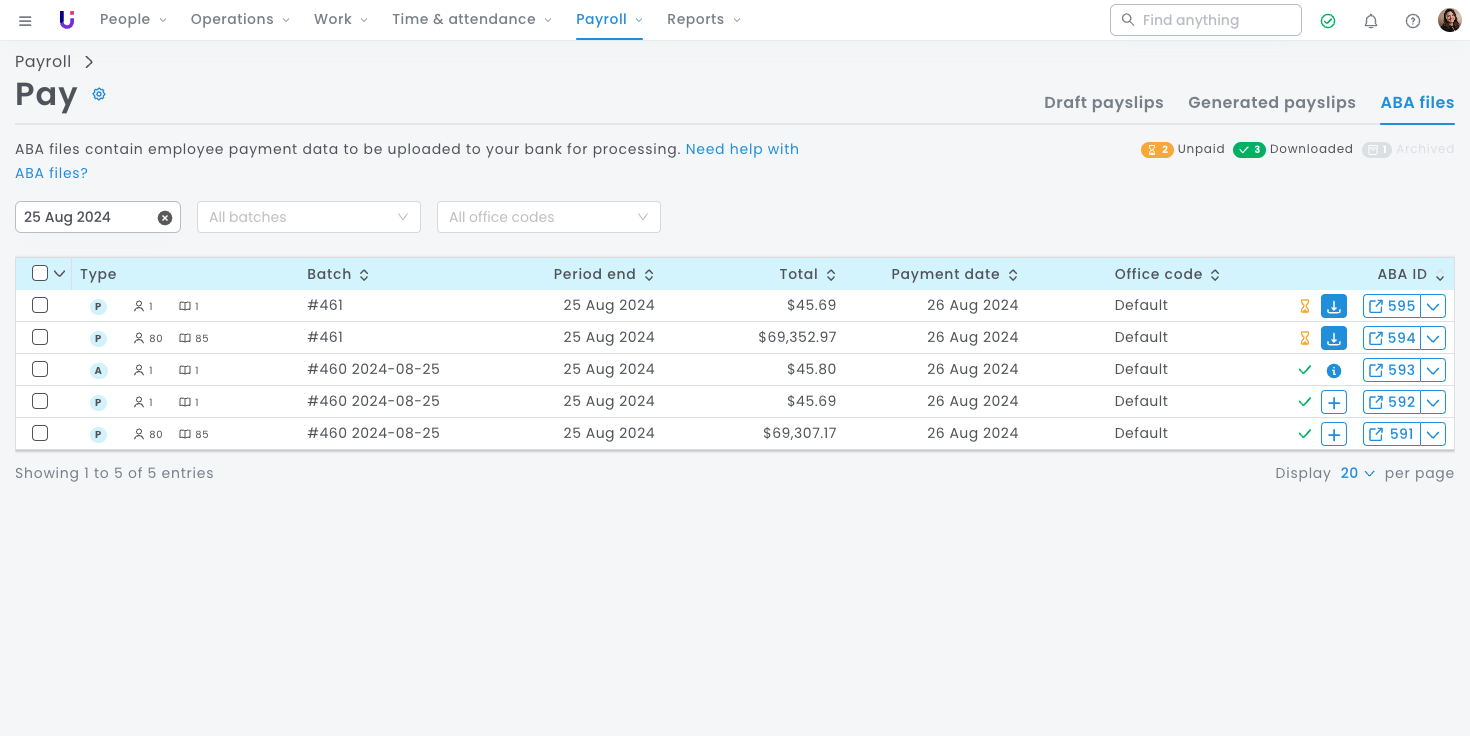1470x736 pixels.
Task: Open the Time & attendance menu
Action: pyautogui.click(x=472, y=20)
